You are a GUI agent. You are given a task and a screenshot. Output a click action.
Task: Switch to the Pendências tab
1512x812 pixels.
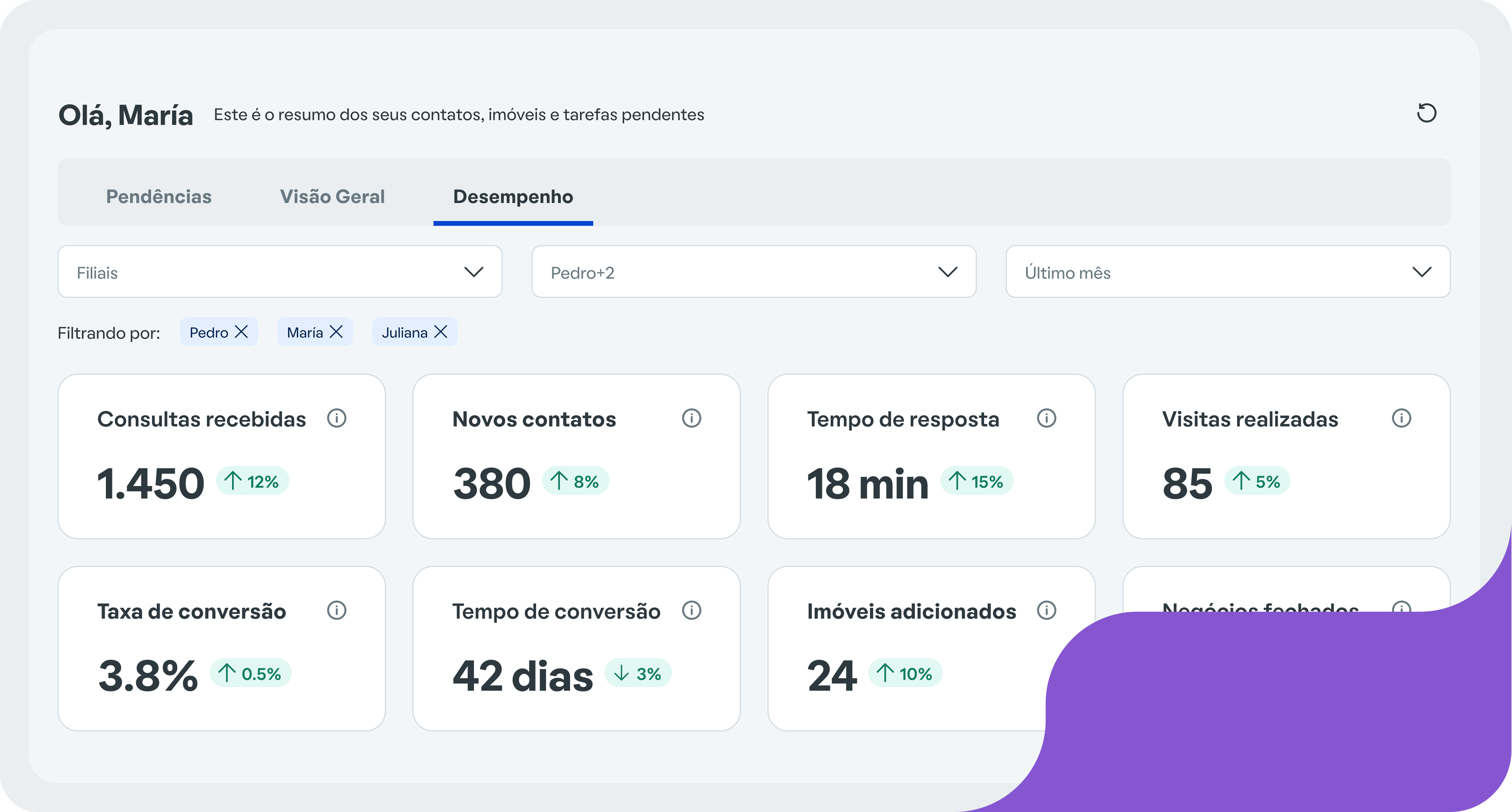click(159, 196)
